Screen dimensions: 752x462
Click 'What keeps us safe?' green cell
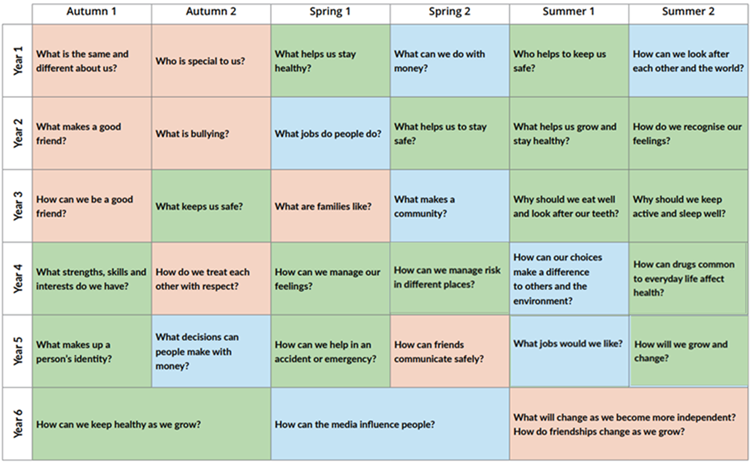pyautogui.click(x=211, y=206)
